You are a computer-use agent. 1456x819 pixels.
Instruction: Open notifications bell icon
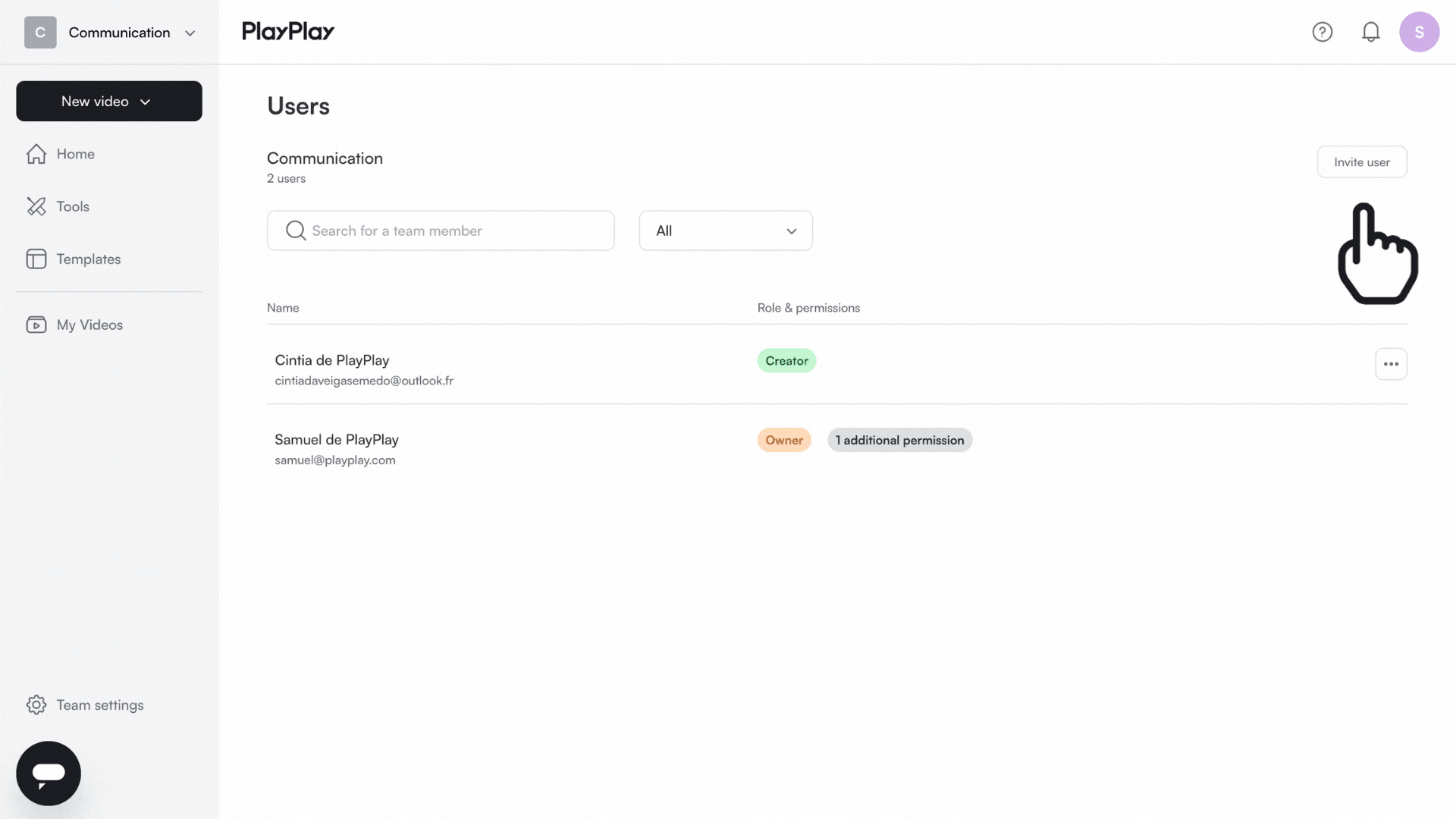(1371, 32)
